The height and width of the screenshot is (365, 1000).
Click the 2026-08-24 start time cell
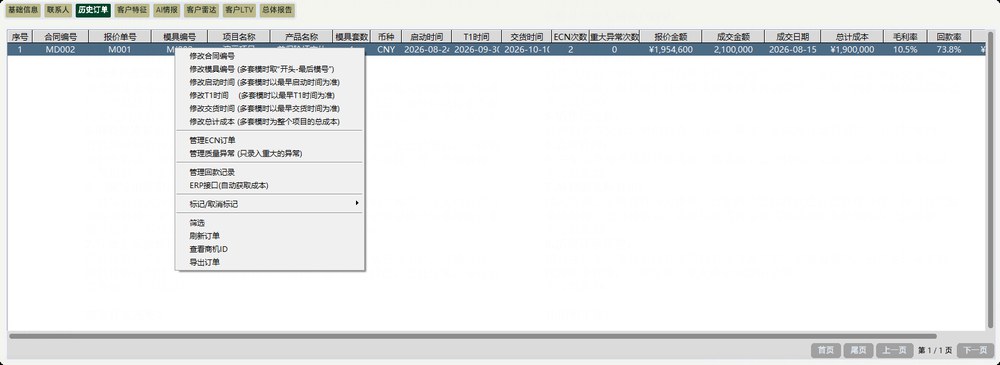(x=427, y=49)
